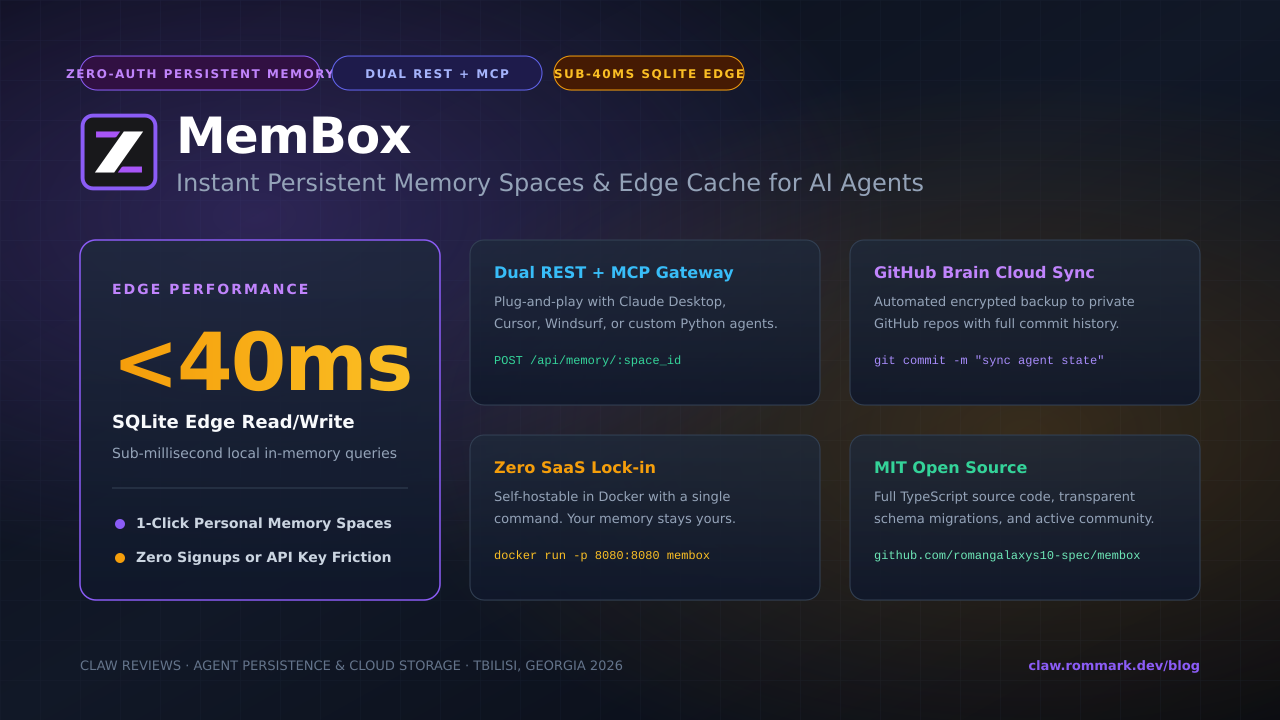Open the claw.rommark.dev/blog link
This screenshot has width=1280, height=720.
pyautogui.click(x=1114, y=666)
